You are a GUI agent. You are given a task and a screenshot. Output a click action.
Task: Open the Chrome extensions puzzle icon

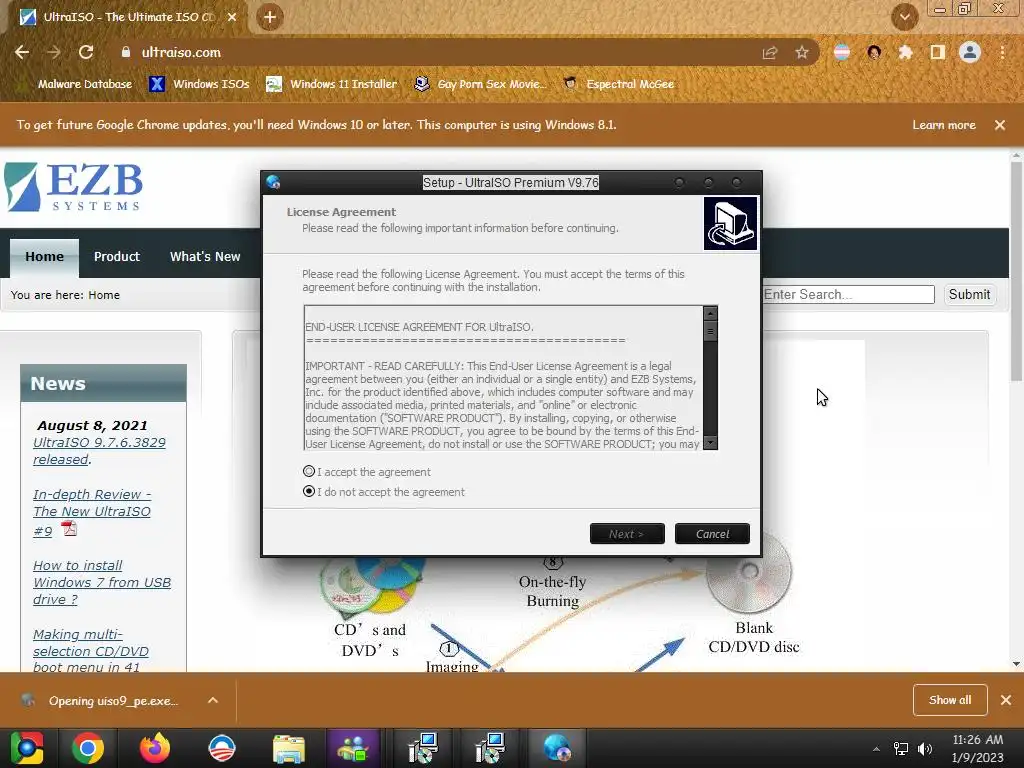[905, 52]
